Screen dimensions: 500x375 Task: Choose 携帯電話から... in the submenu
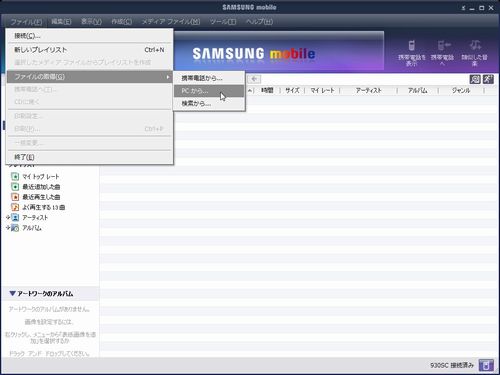[209, 78]
